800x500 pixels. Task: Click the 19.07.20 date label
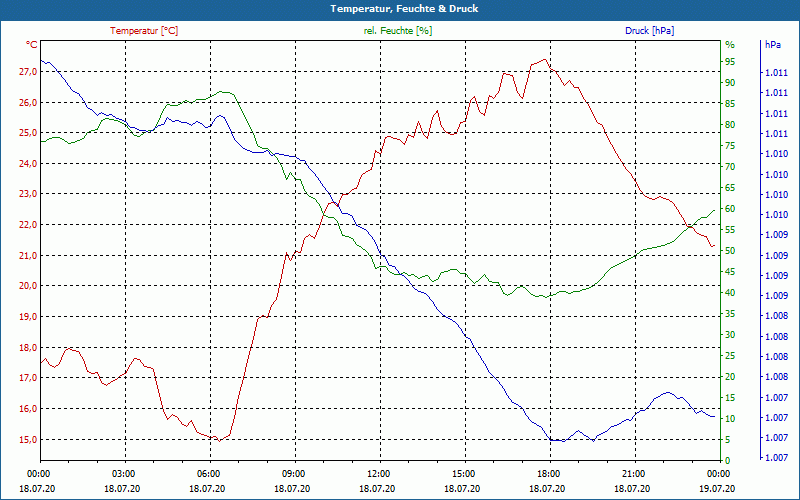[717, 488]
